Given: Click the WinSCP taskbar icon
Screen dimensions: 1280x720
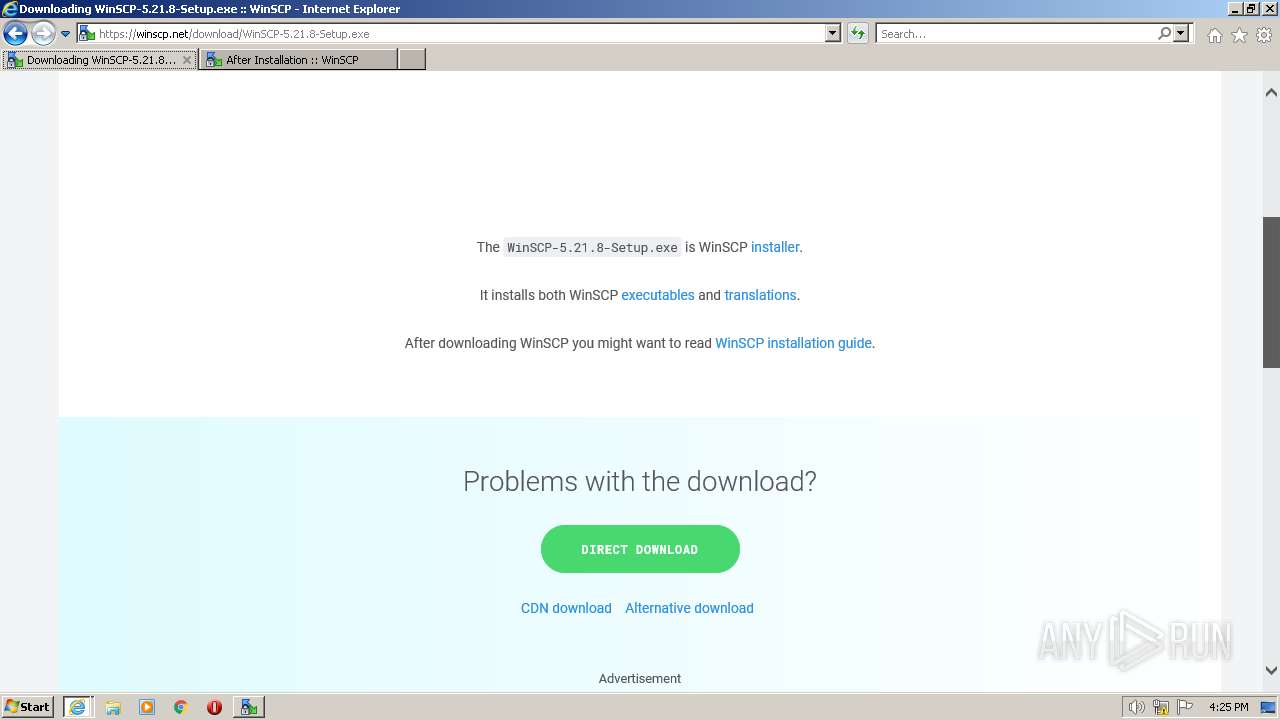Looking at the screenshot, I should click(x=248, y=707).
